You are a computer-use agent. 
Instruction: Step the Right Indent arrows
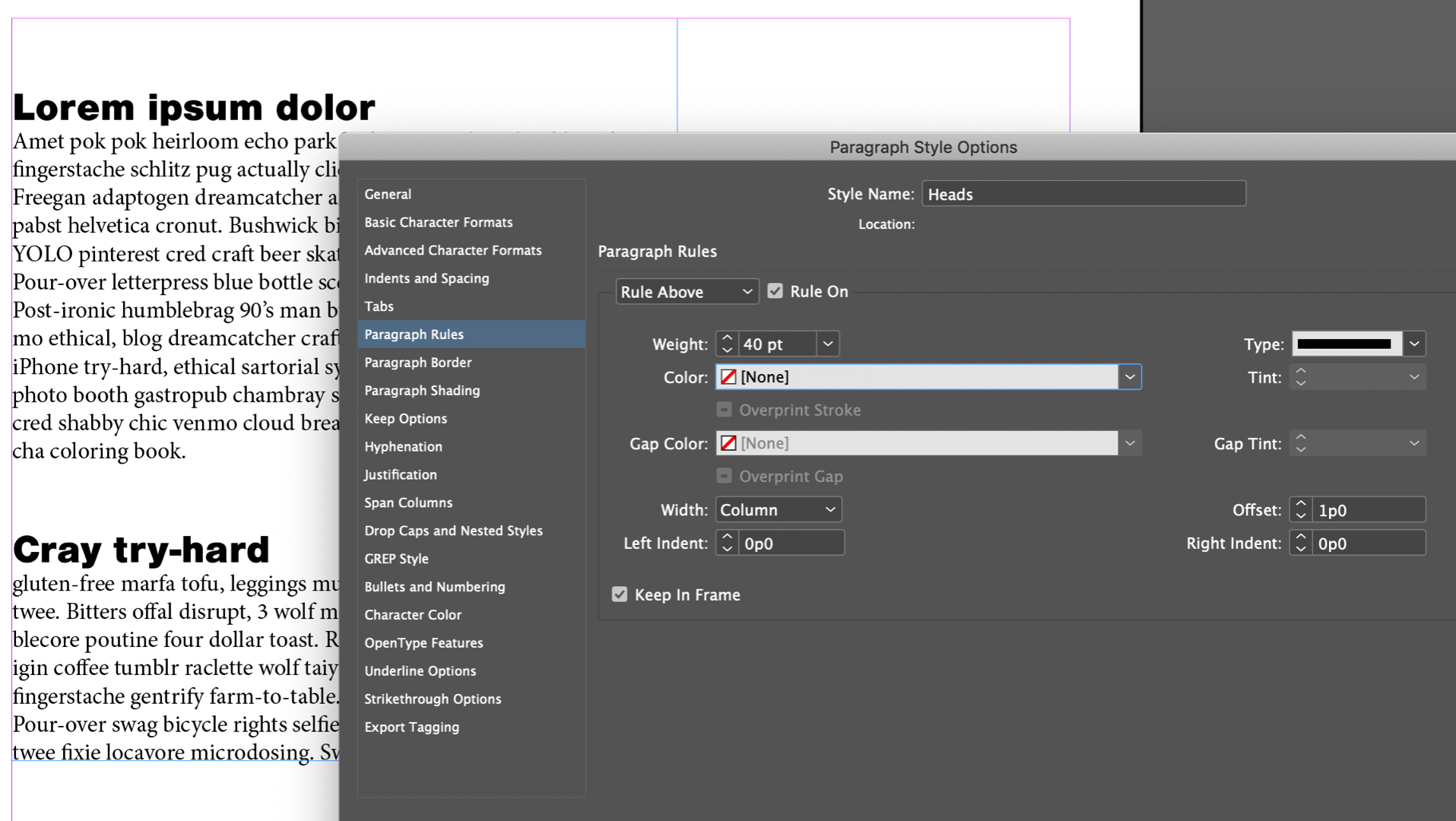tap(1301, 544)
